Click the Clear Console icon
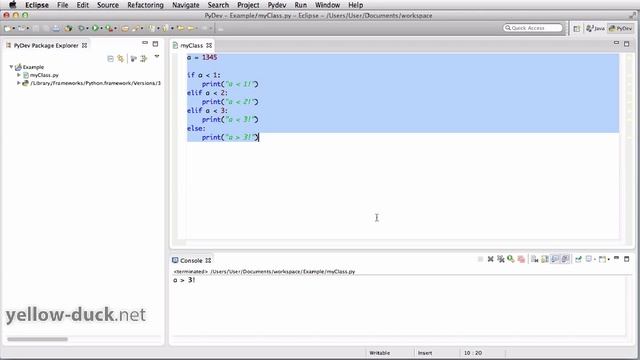 pos(534,259)
